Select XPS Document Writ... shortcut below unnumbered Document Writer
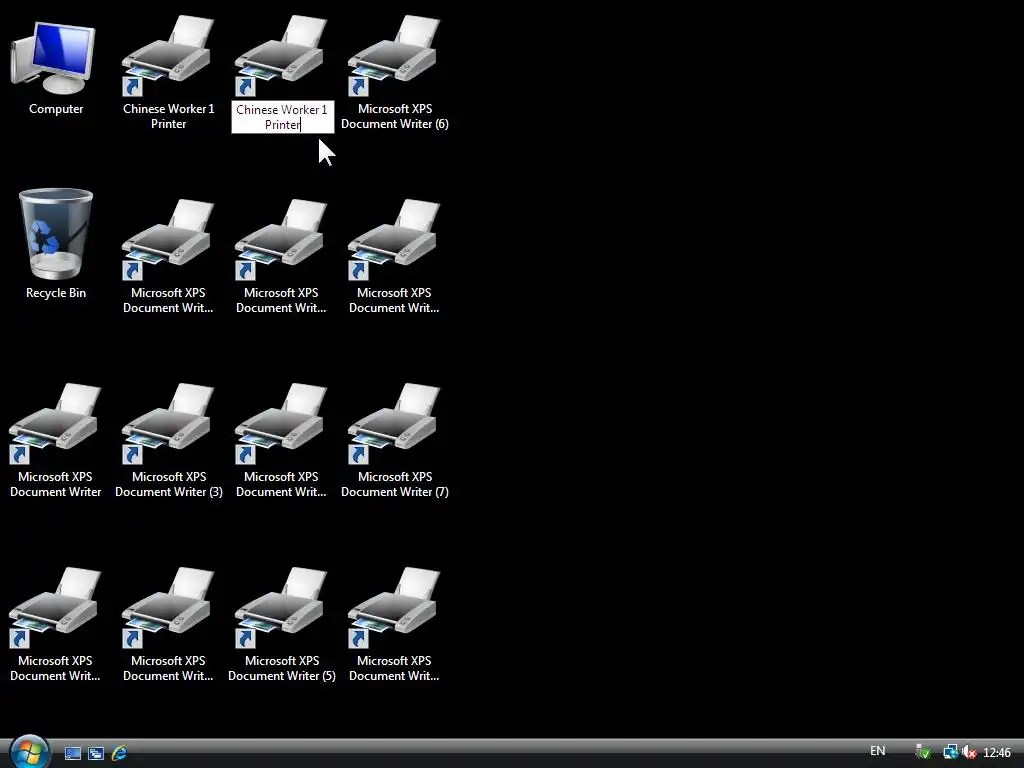The height and width of the screenshot is (768, 1024). point(56,626)
